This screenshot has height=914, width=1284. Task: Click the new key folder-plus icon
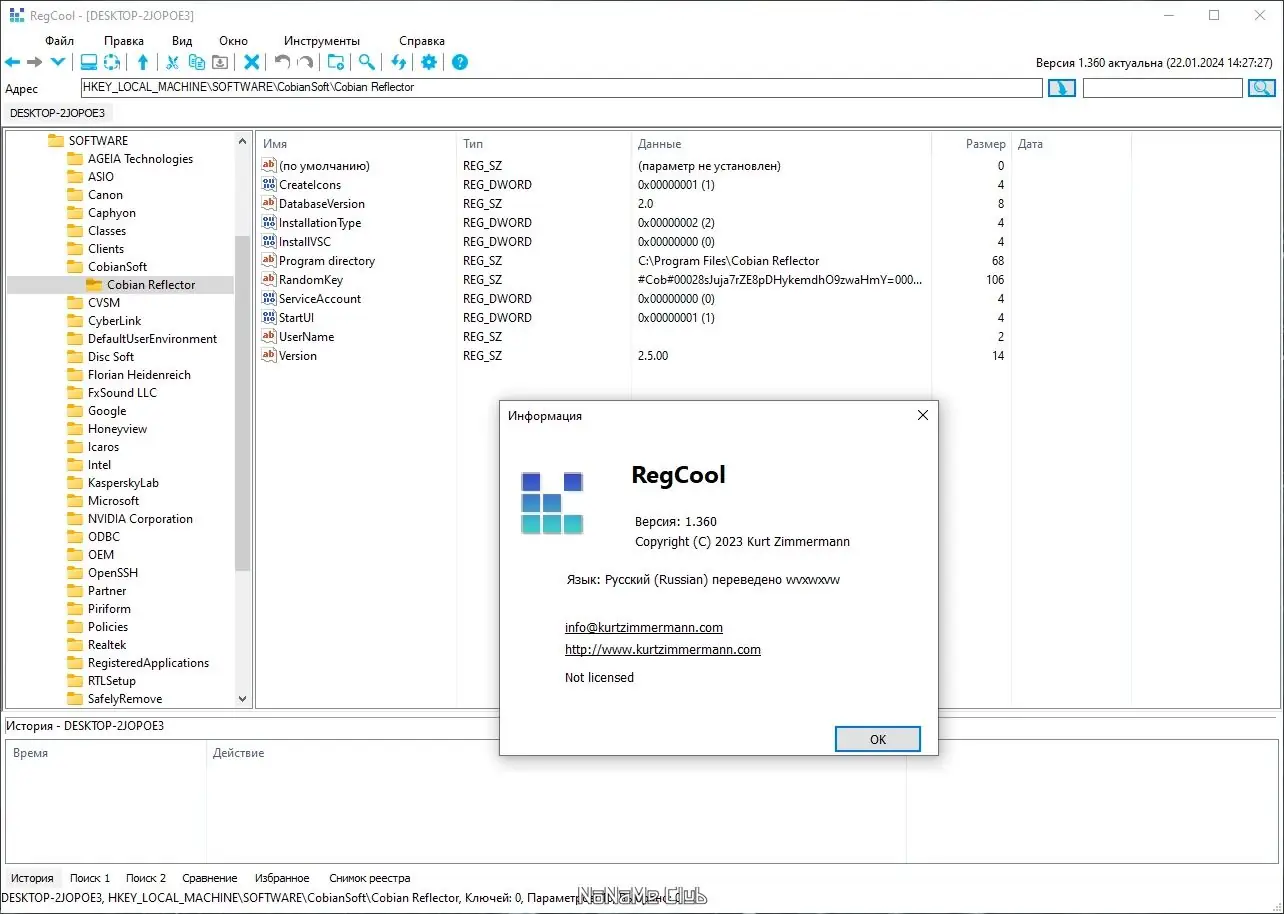[x=336, y=62]
